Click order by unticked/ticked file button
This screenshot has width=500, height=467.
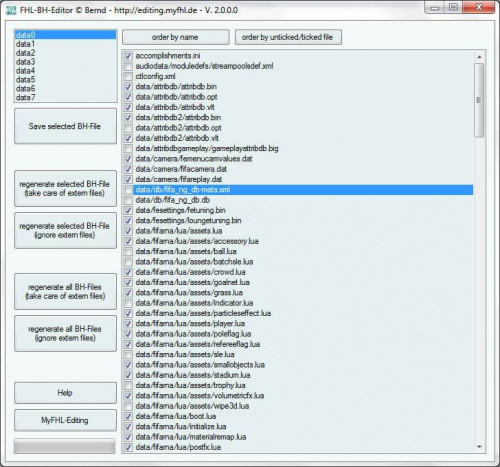288,37
